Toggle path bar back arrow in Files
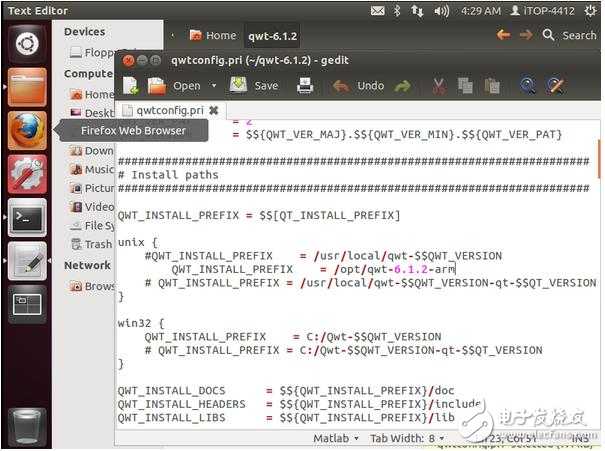605x451 pixels. (x=172, y=35)
